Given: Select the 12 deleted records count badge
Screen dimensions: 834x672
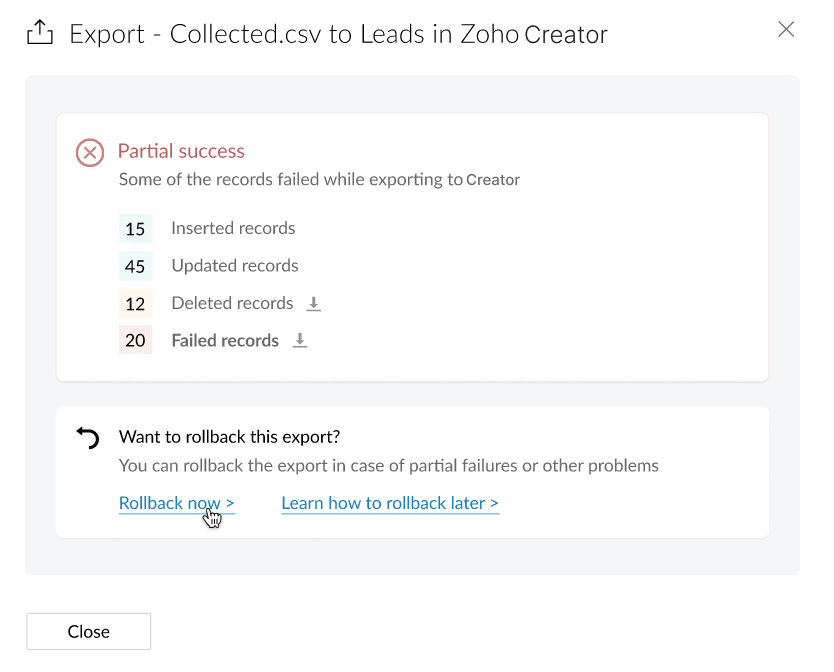Looking at the screenshot, I should [x=135, y=304].
